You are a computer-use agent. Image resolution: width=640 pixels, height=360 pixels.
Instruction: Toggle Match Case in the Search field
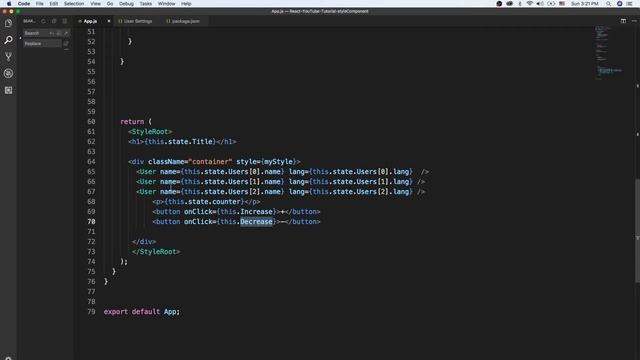(x=51, y=33)
